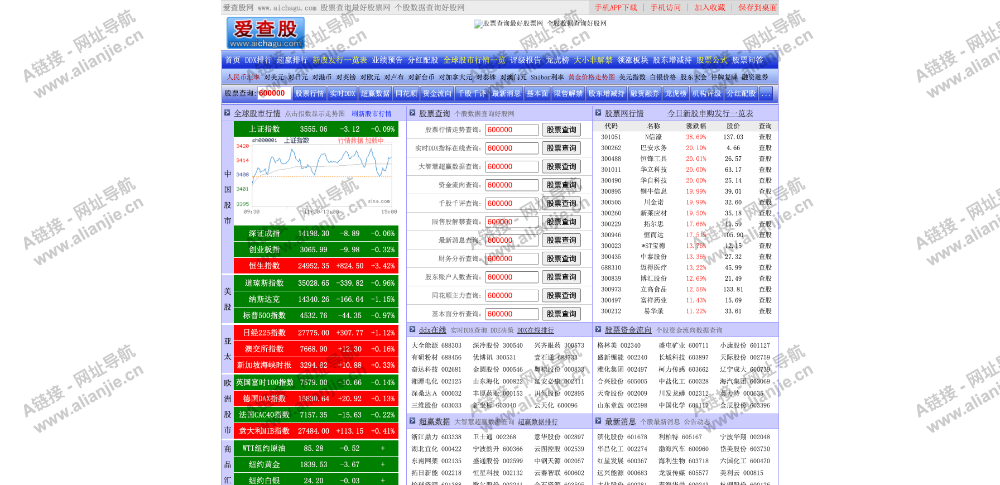This screenshot has width=1000, height=485.
Task: Click 加入收藏 link at top
Action: (710, 8)
